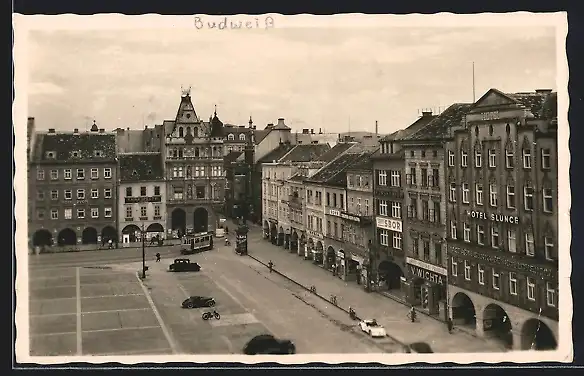This screenshot has height=376, width=584.
Task: Click the handwritten Budweiß caption
Action: click(x=234, y=23)
